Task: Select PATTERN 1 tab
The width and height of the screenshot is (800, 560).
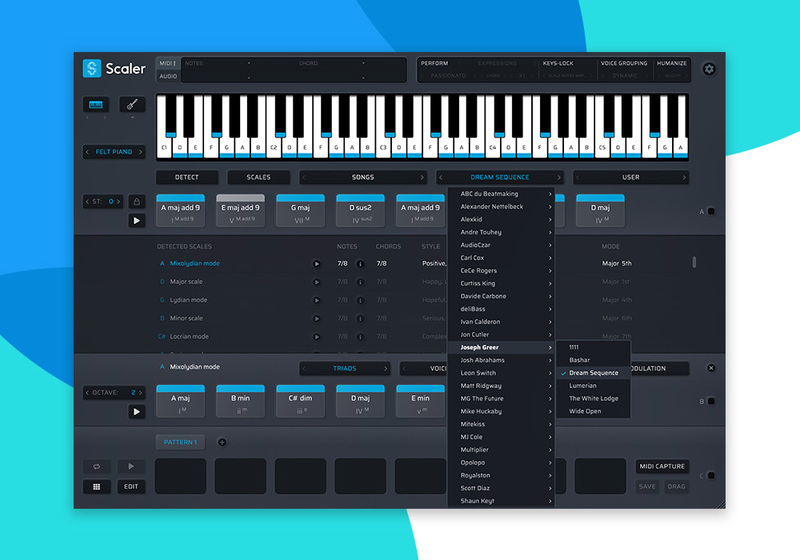Action: point(180,442)
